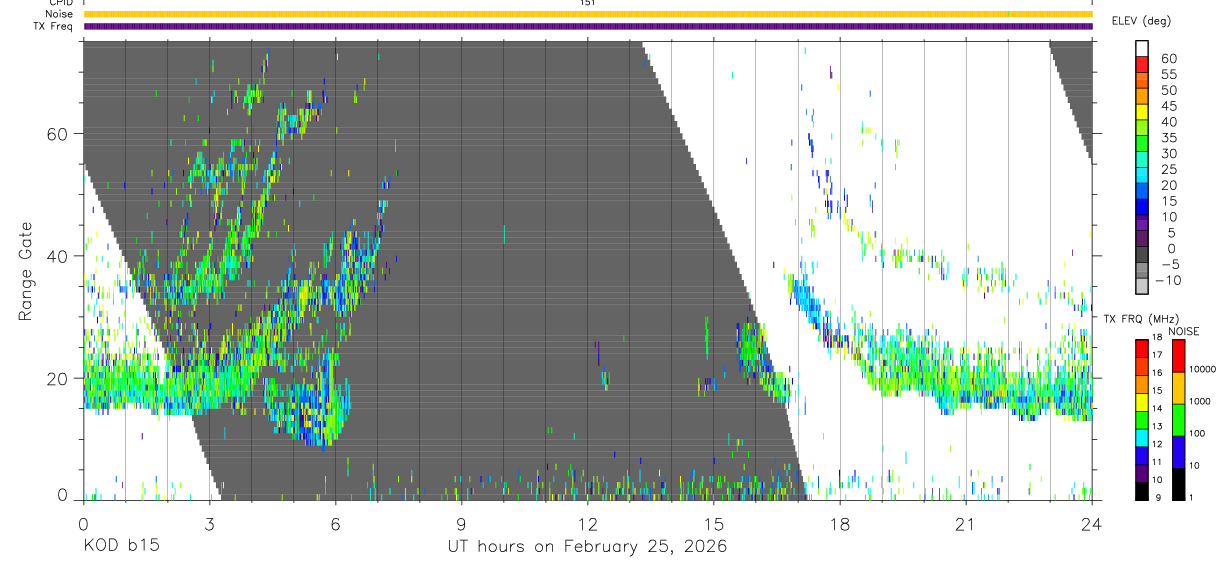Click the yellow segment of ELEV colorbar
Viewport: 1228px width, 567px height.
click(x=1142, y=112)
